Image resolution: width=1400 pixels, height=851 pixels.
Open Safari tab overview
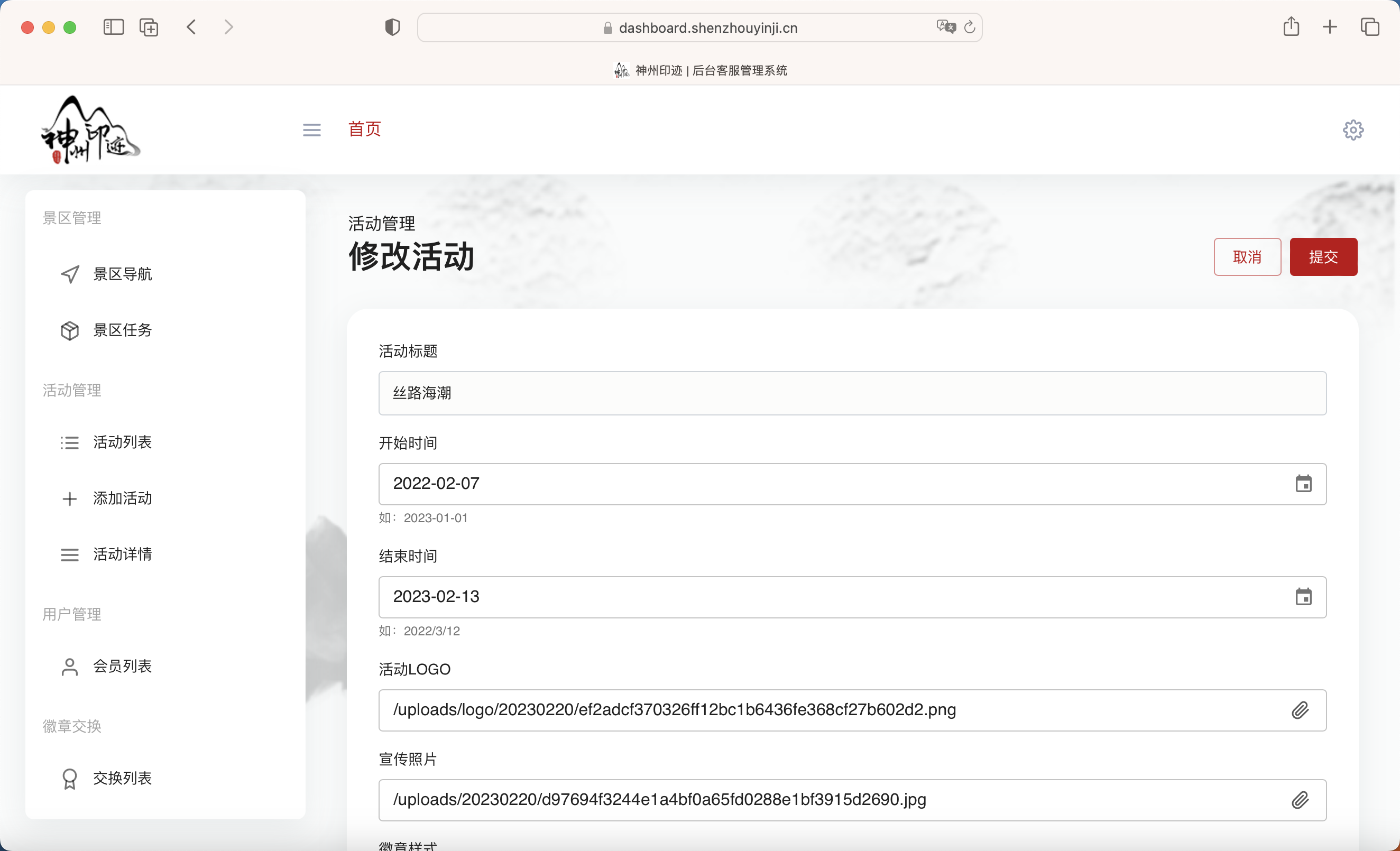[1370, 27]
